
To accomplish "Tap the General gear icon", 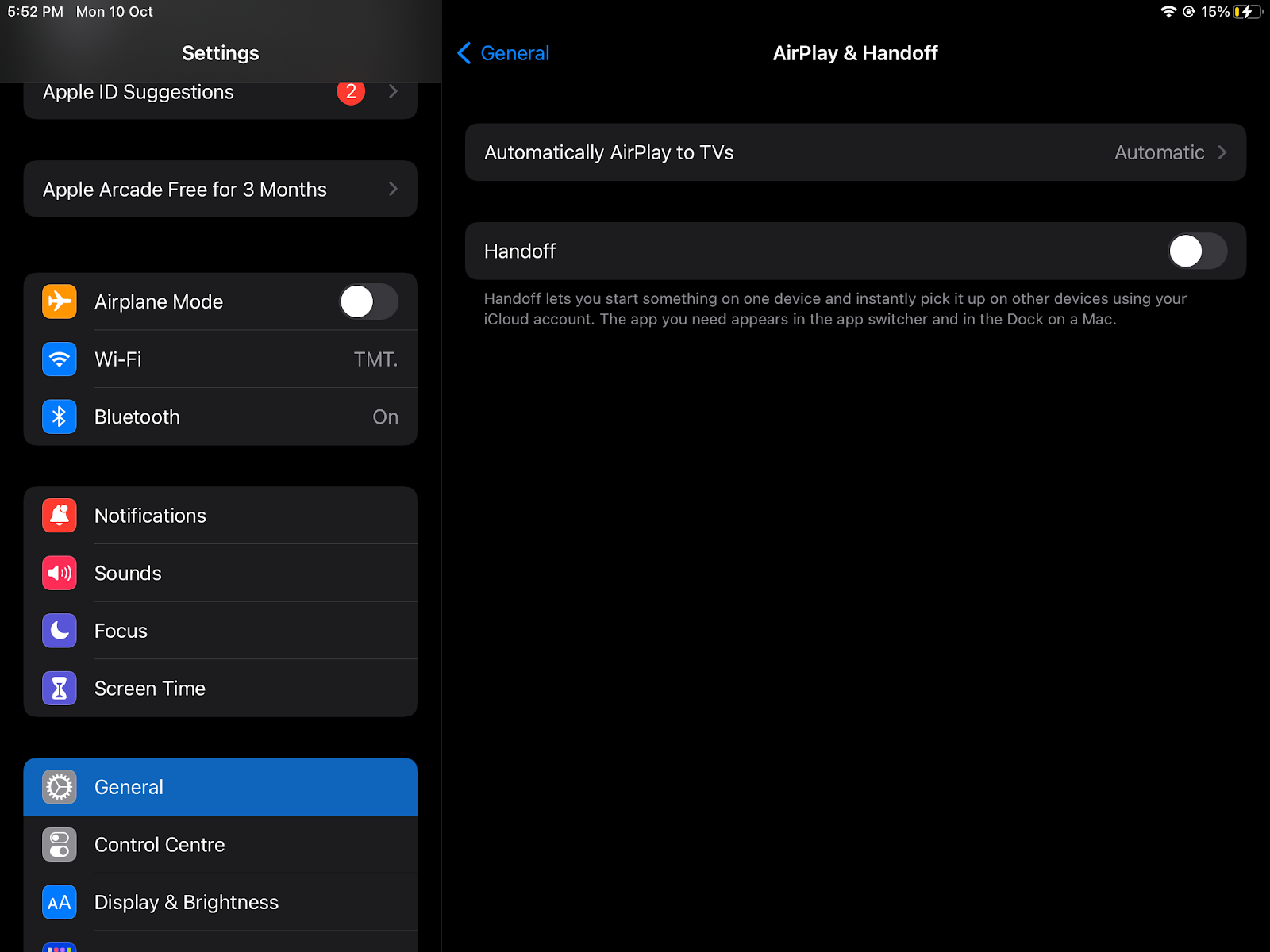I will coord(60,787).
